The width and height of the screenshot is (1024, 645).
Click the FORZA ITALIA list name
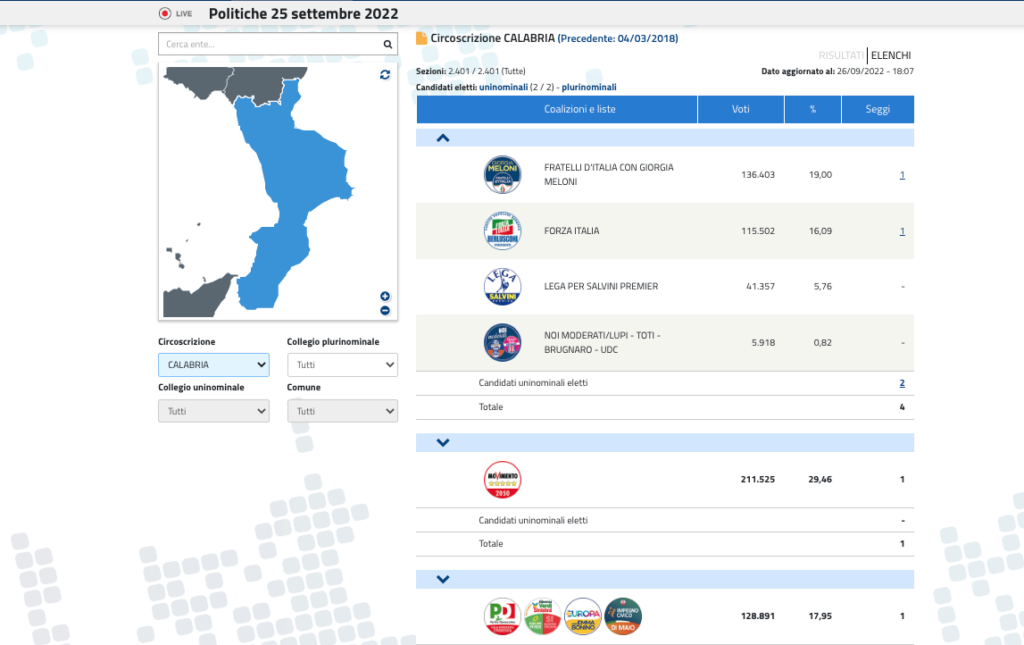571,231
